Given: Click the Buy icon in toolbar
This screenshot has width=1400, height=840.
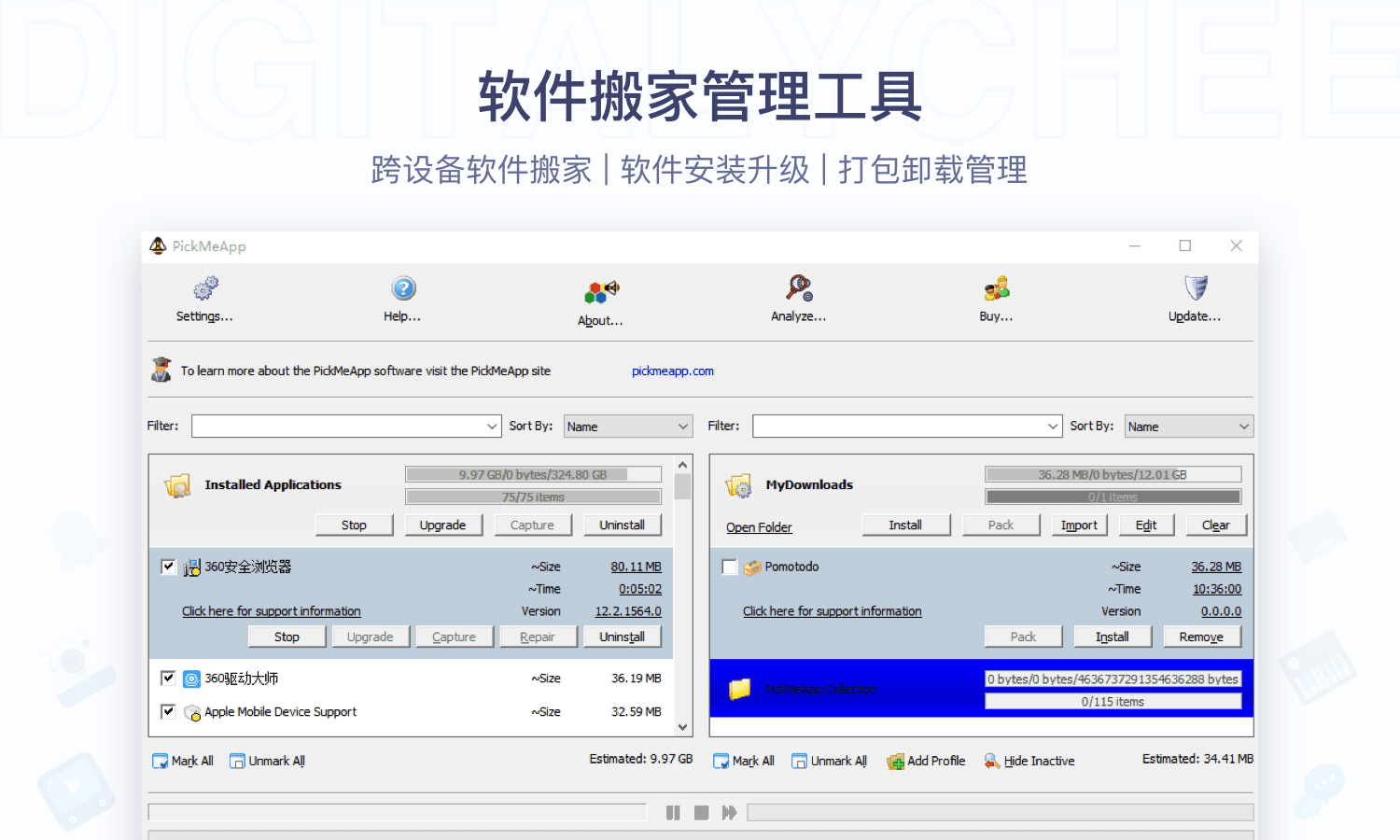Looking at the screenshot, I should click(x=996, y=288).
